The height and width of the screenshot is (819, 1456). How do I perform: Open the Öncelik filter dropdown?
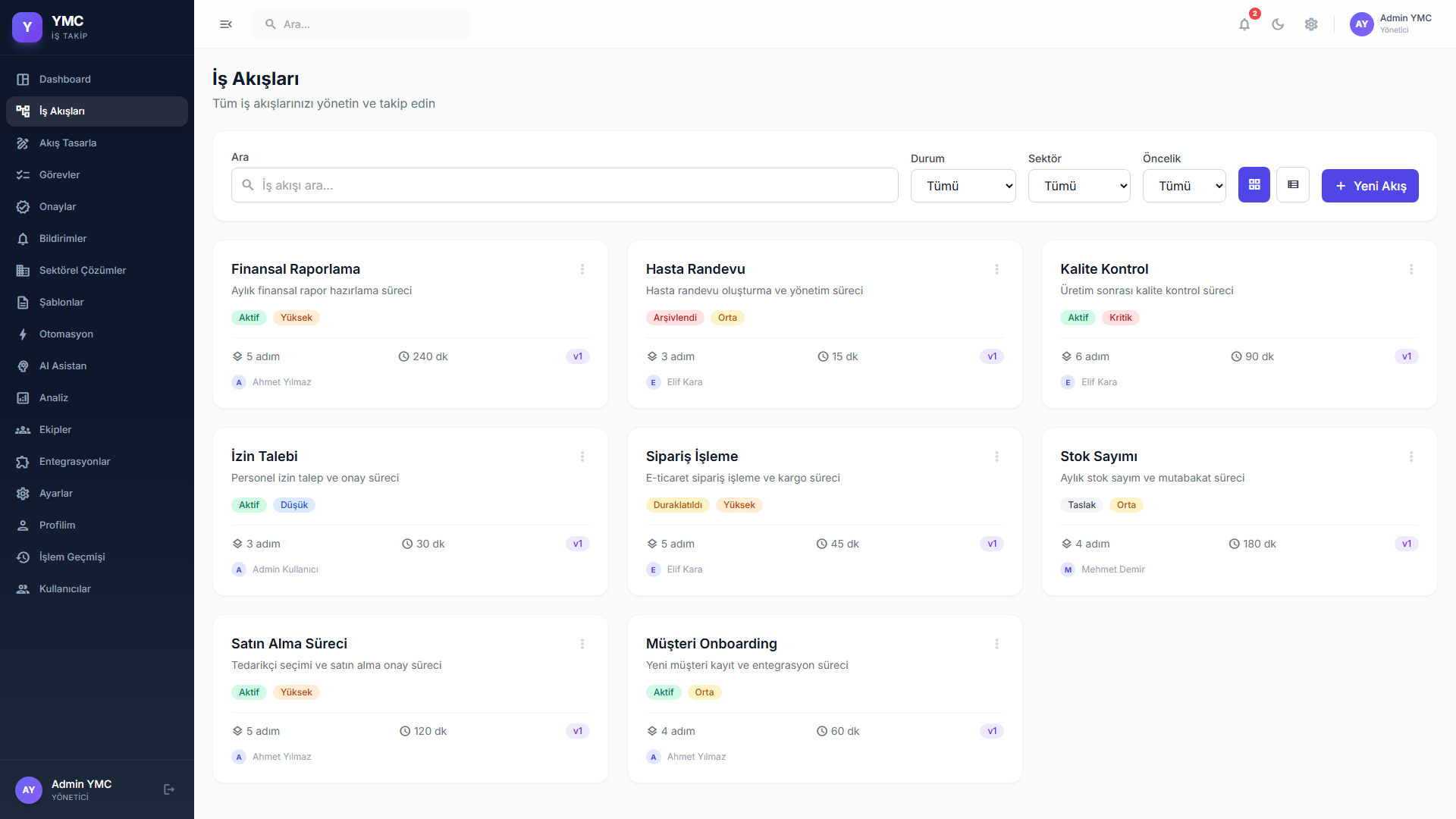[x=1185, y=186]
